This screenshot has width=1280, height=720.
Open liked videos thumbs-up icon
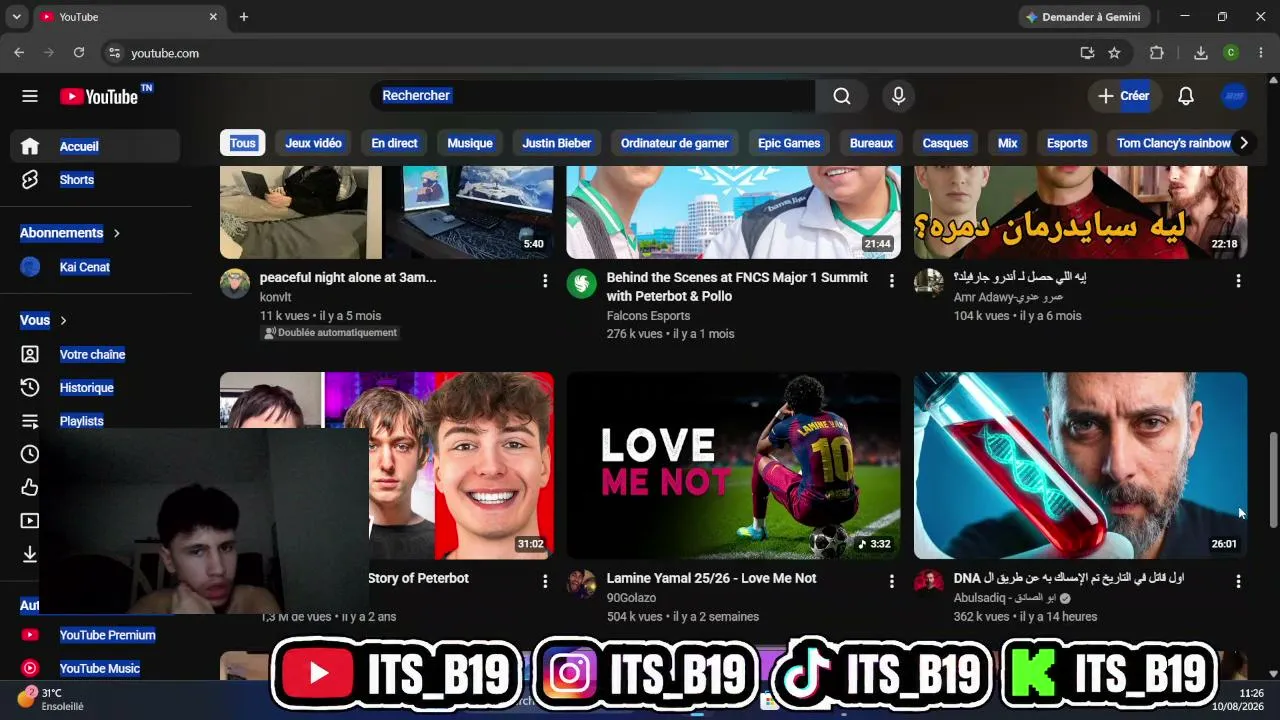[x=30, y=487]
